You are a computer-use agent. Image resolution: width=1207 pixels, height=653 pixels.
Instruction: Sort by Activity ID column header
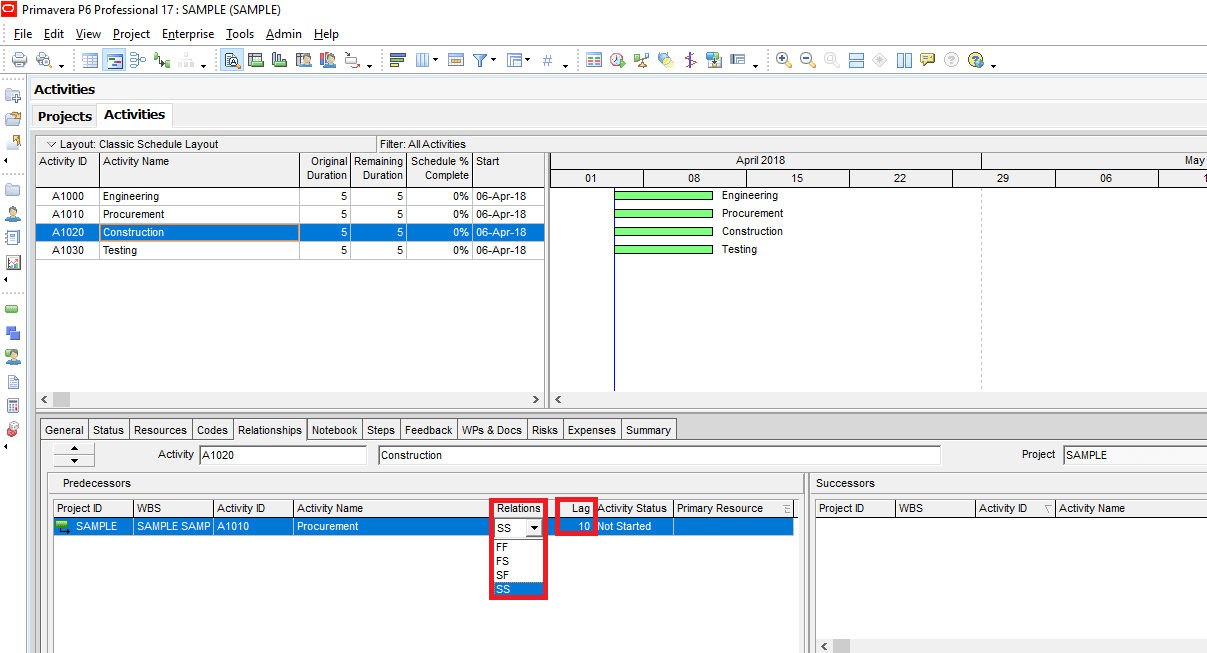click(x=68, y=168)
